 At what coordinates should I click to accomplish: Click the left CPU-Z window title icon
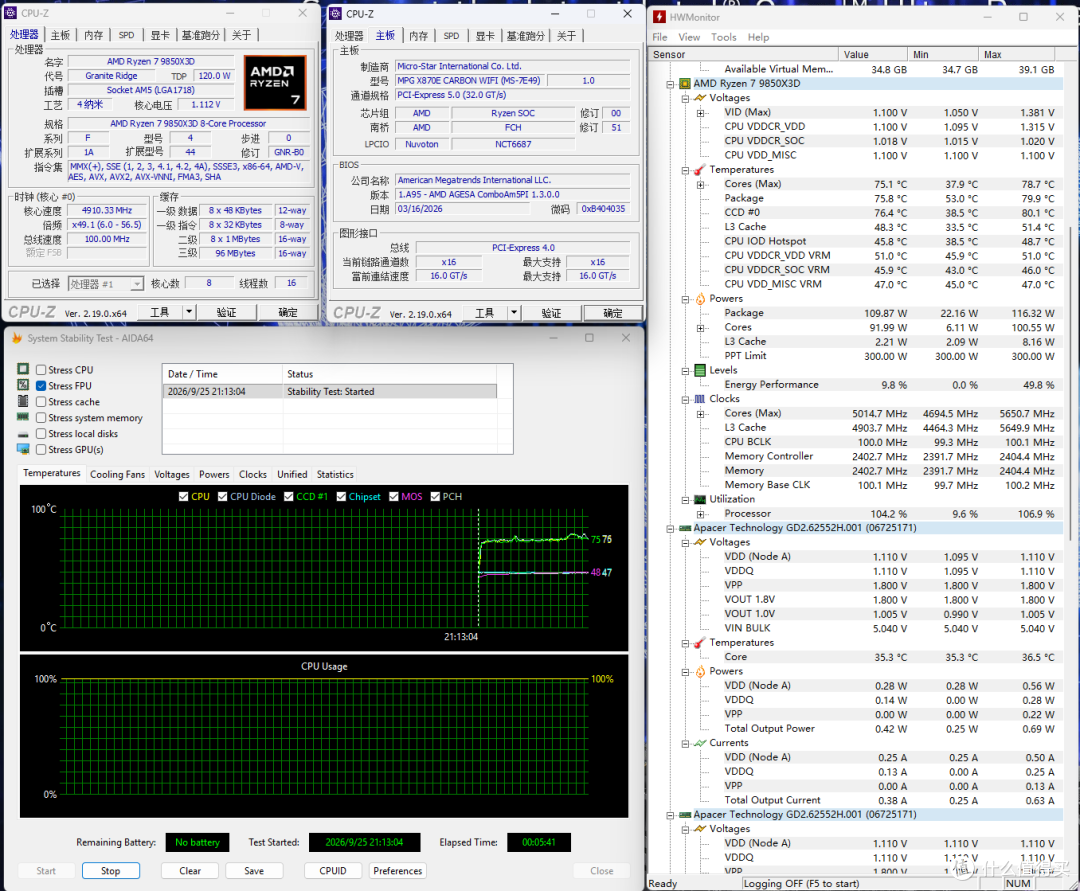pyautogui.click(x=10, y=13)
